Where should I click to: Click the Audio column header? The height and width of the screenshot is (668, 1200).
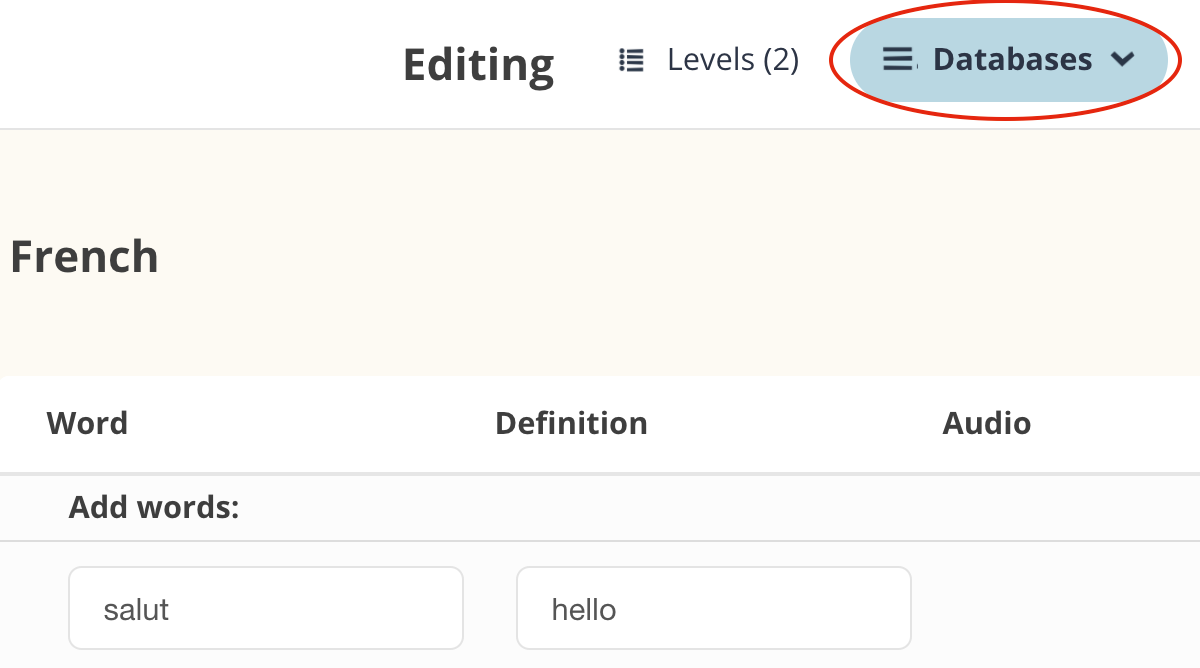[986, 423]
